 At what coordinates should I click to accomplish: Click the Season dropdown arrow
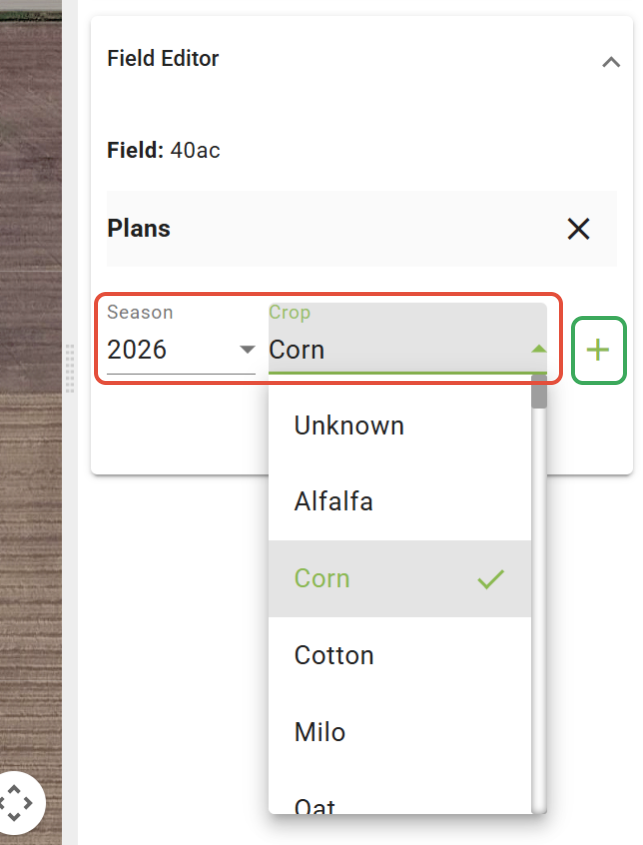pyautogui.click(x=247, y=350)
